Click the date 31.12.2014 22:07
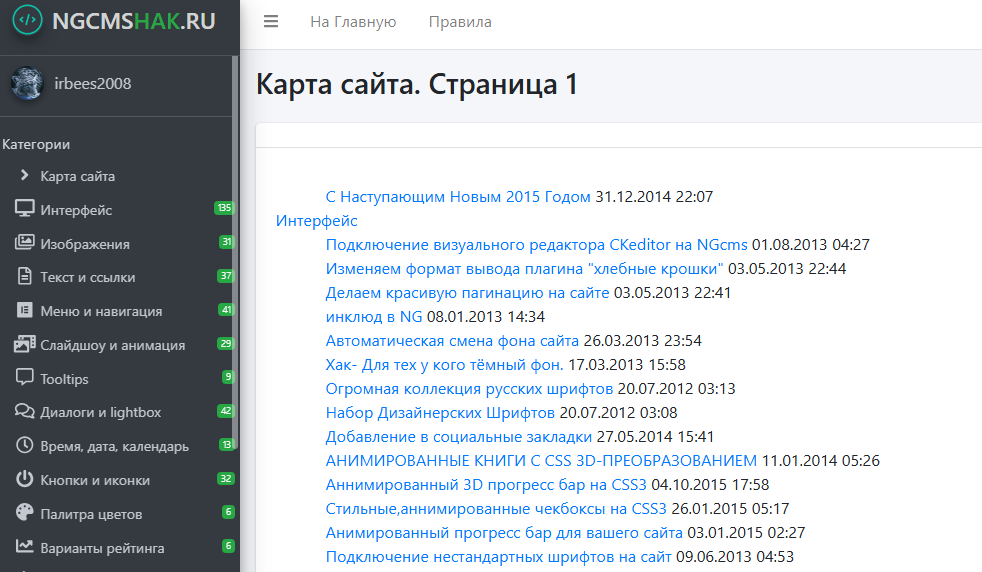 pos(654,197)
